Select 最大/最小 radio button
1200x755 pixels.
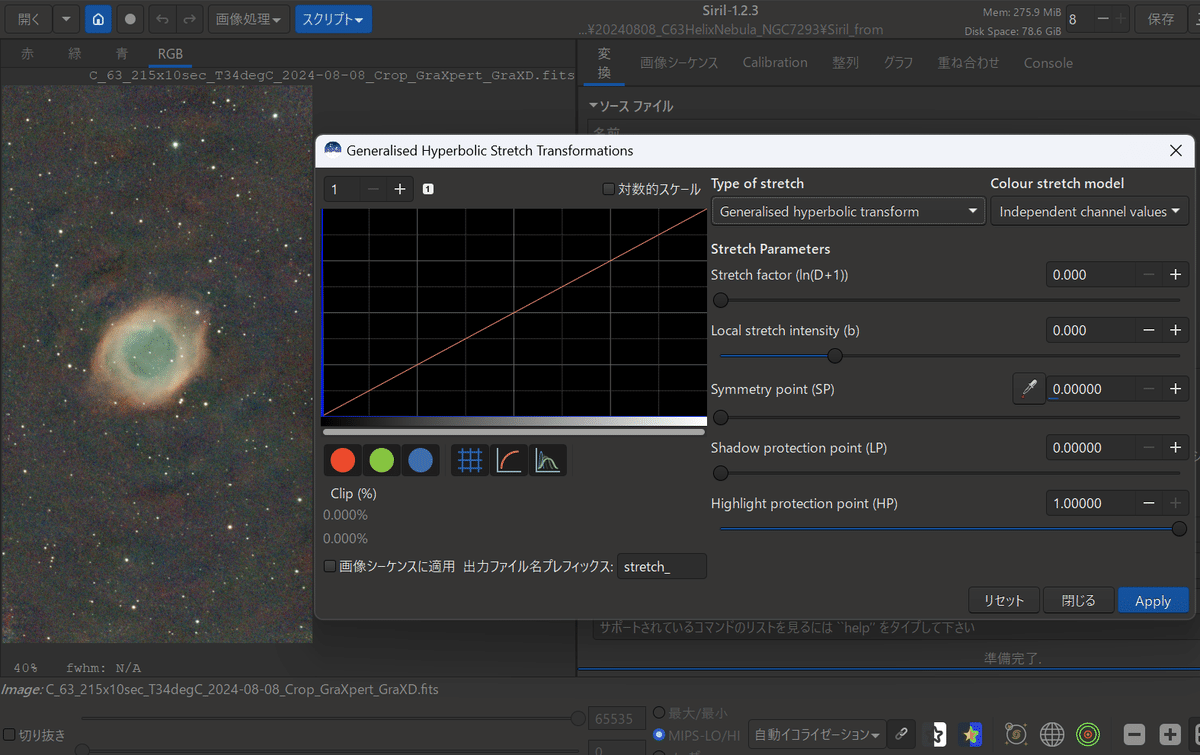pos(659,713)
